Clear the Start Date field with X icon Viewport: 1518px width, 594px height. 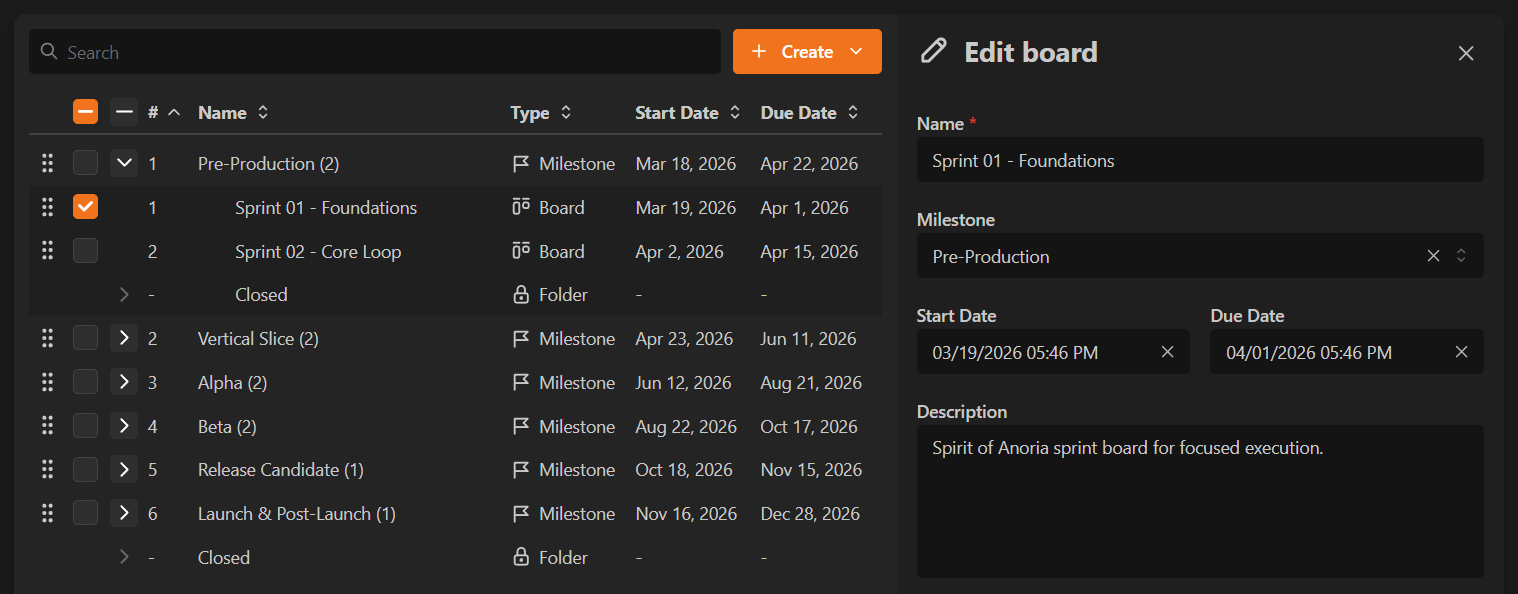pyautogui.click(x=1167, y=352)
